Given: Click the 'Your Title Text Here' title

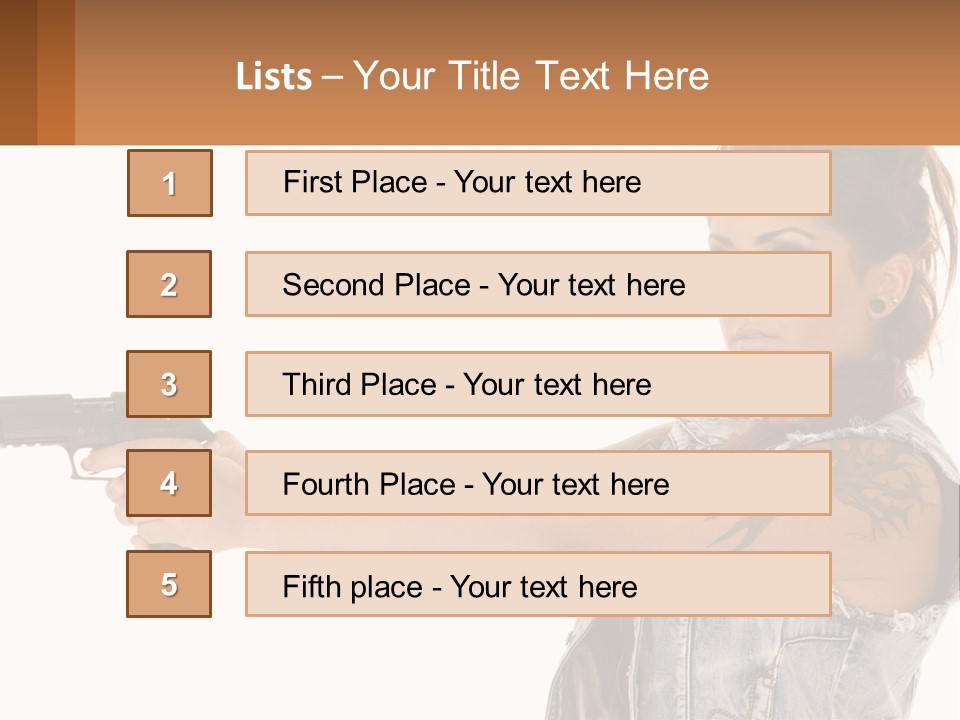Looking at the screenshot, I should (x=531, y=76).
